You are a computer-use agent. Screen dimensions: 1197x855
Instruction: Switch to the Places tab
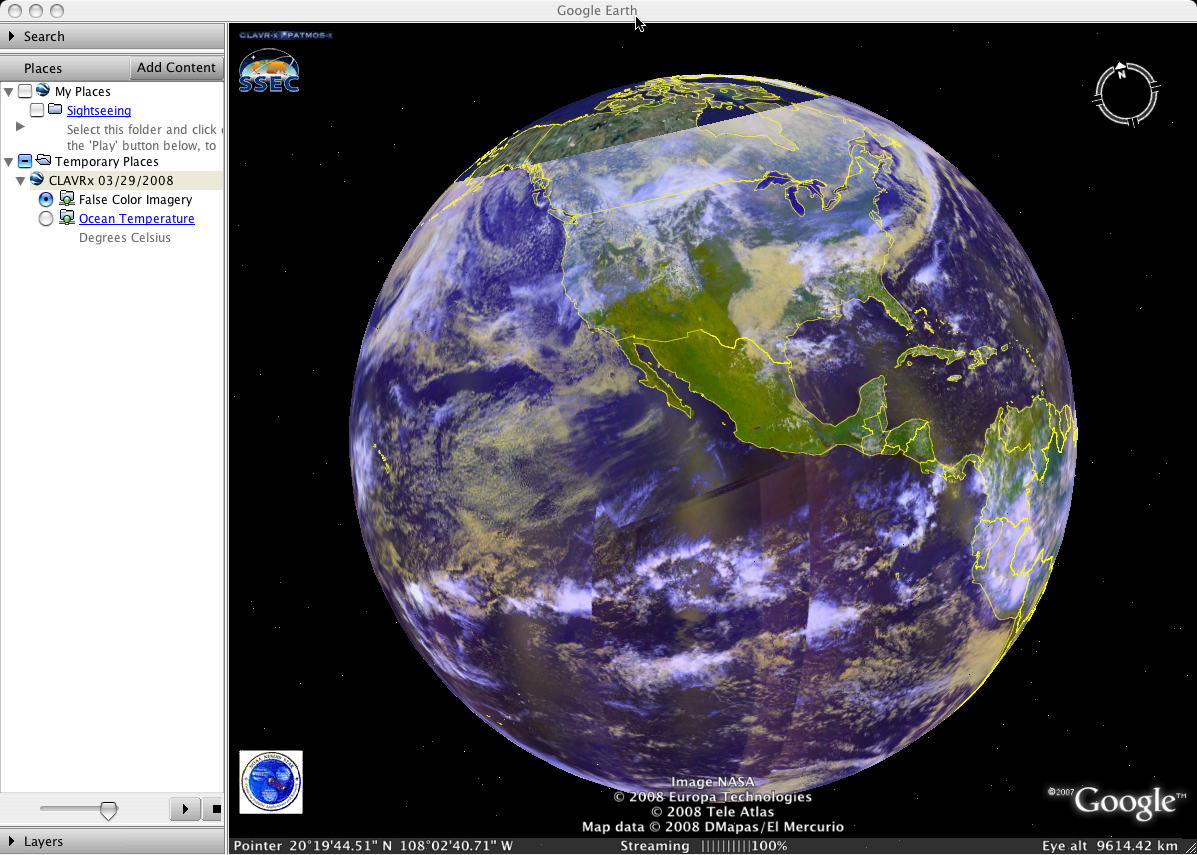click(43, 68)
